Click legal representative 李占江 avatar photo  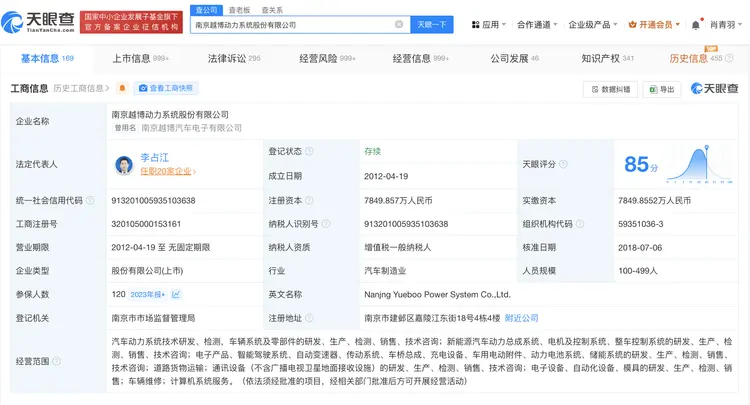124,165
